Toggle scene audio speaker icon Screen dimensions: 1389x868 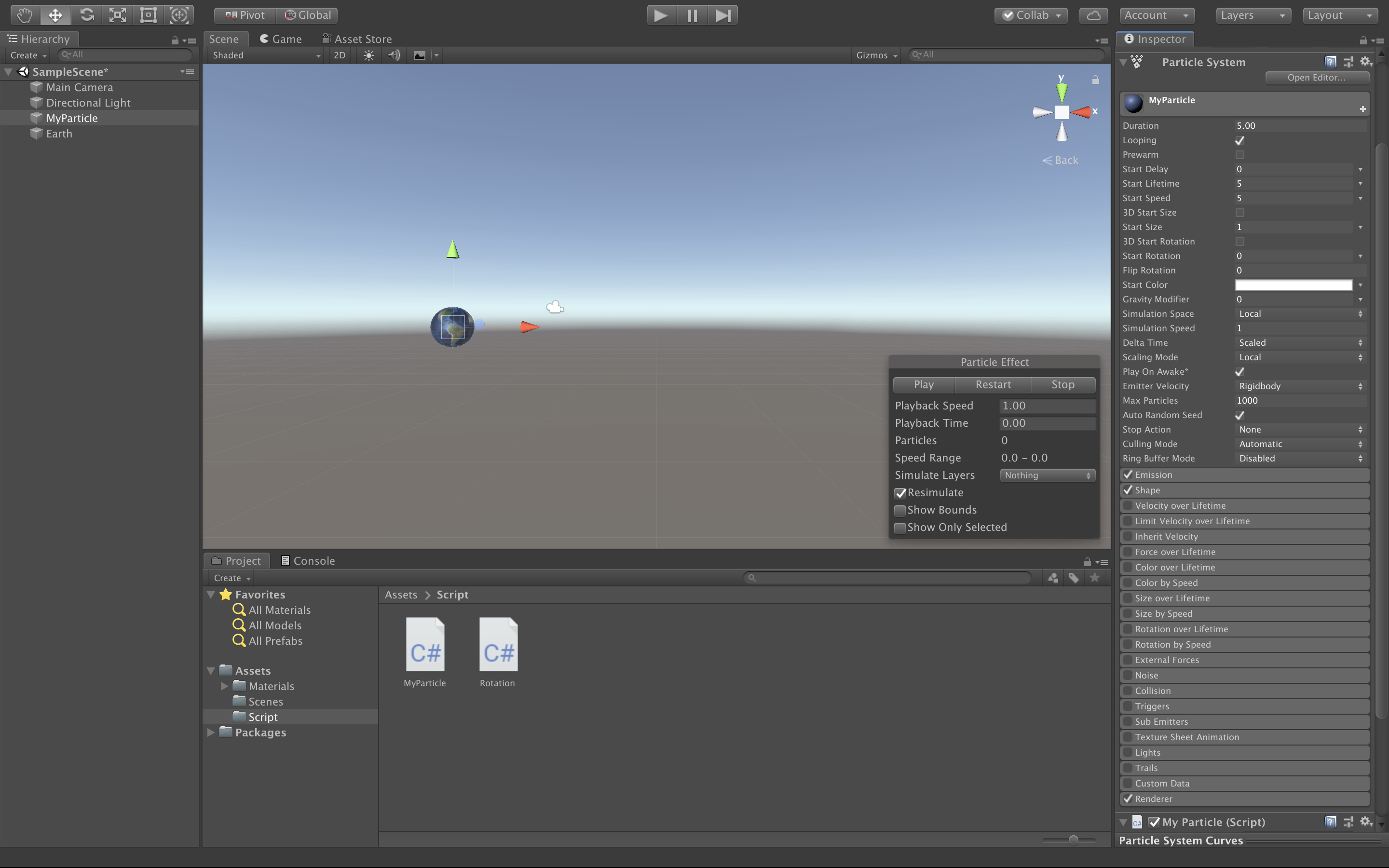point(395,55)
